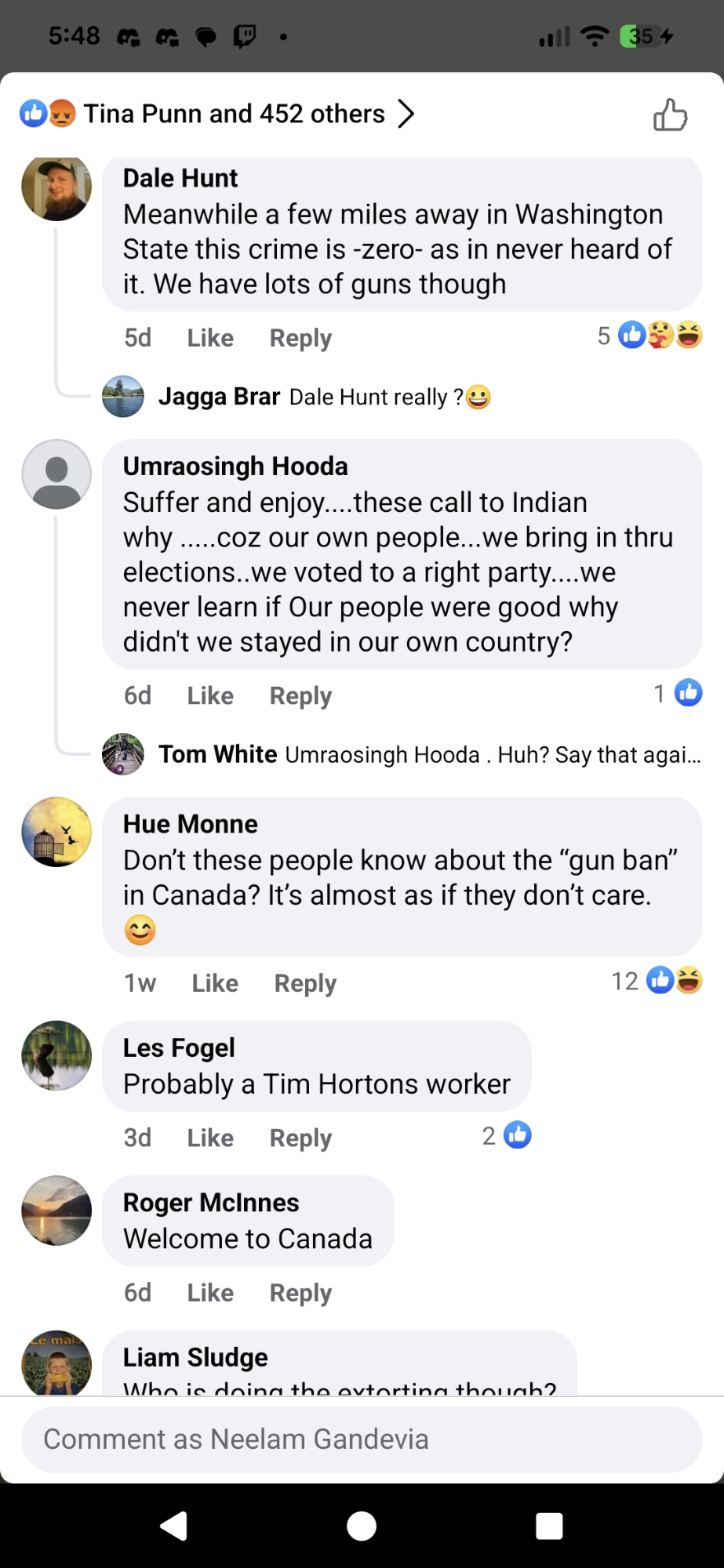The width and height of the screenshot is (724, 1568).
Task: Open Dale Hunt's profile picture
Action: pyautogui.click(x=56, y=188)
